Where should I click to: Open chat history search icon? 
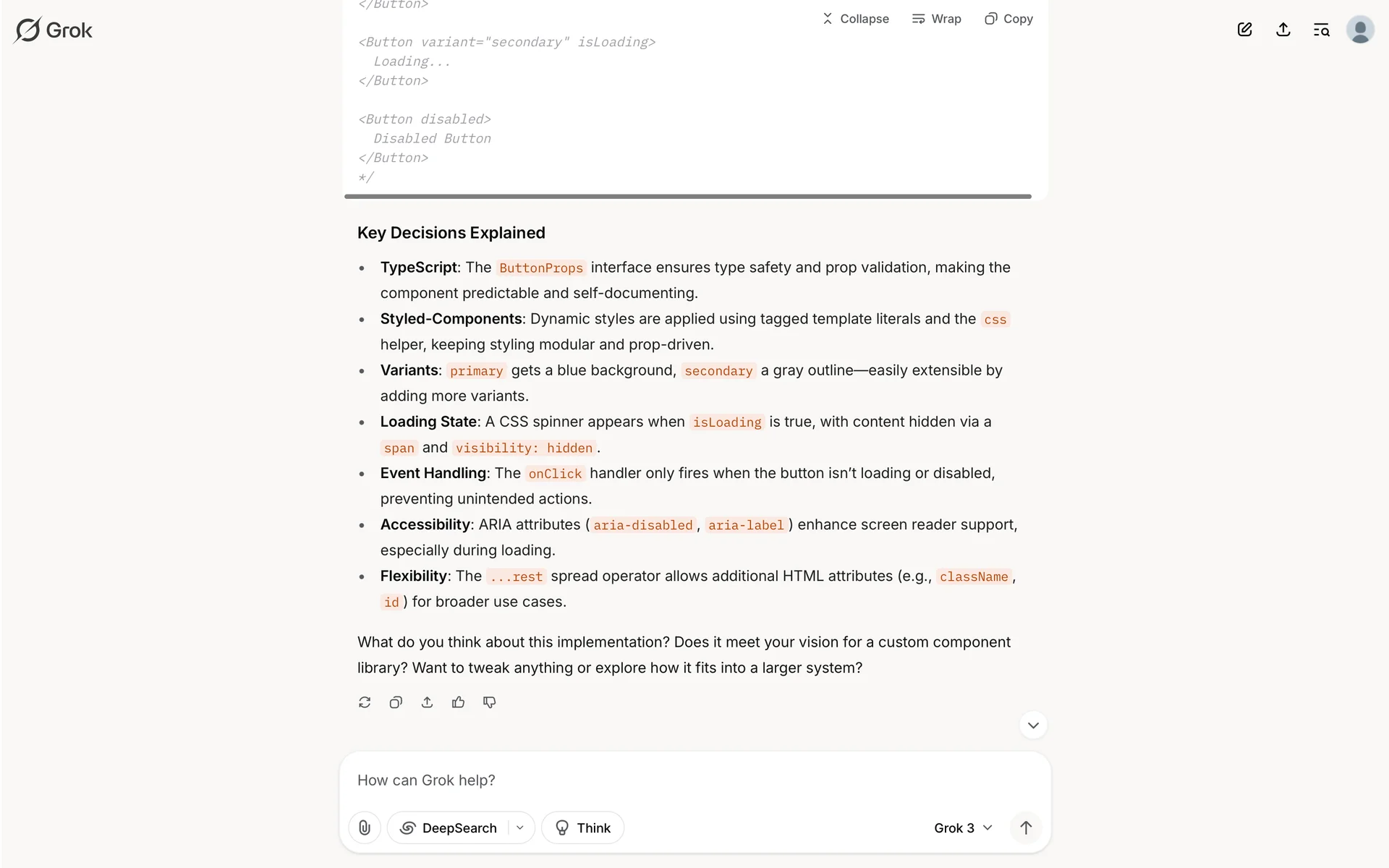coord(1321,30)
